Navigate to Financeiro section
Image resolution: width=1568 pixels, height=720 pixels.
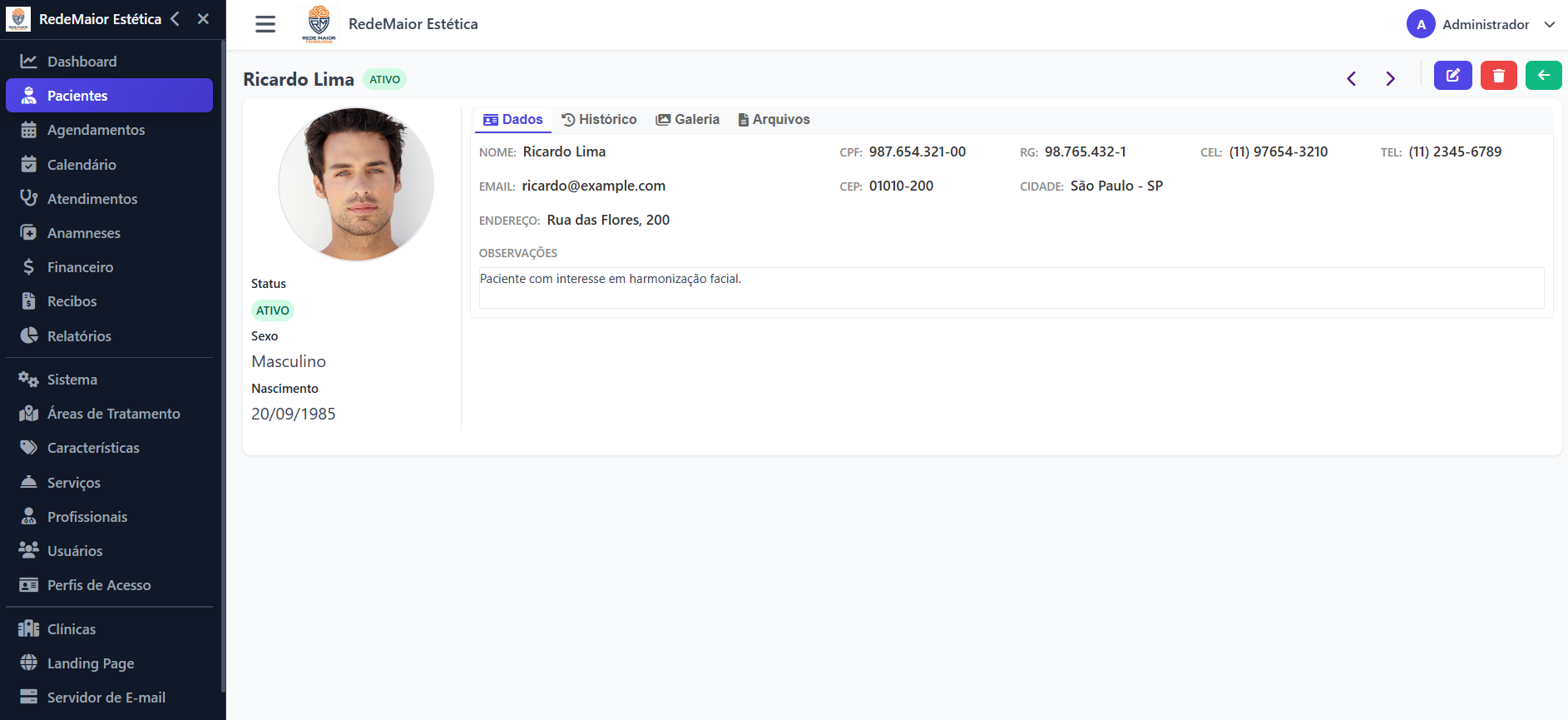80,267
